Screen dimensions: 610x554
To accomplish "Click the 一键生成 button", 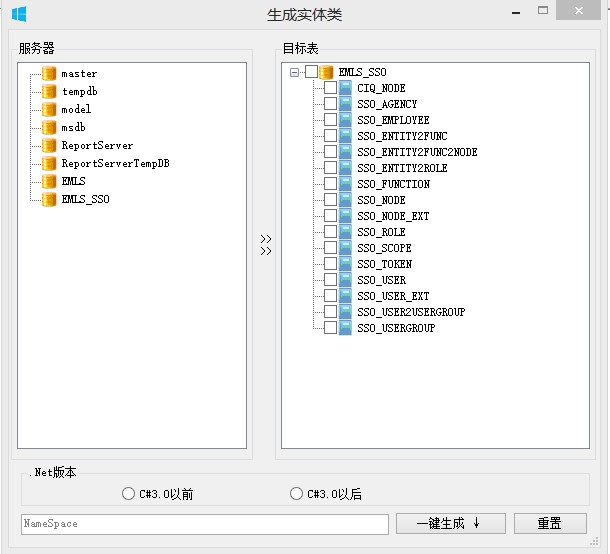I will tap(450, 523).
